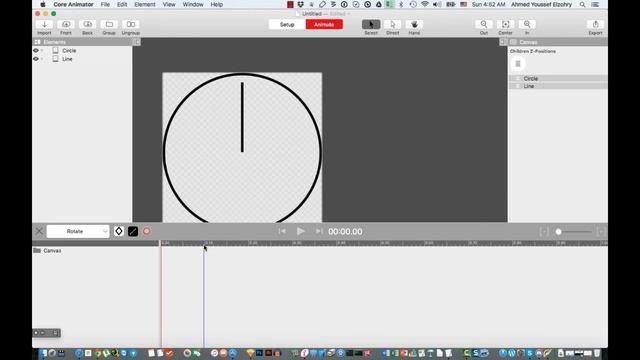Select Line in the Elements list

point(67,59)
